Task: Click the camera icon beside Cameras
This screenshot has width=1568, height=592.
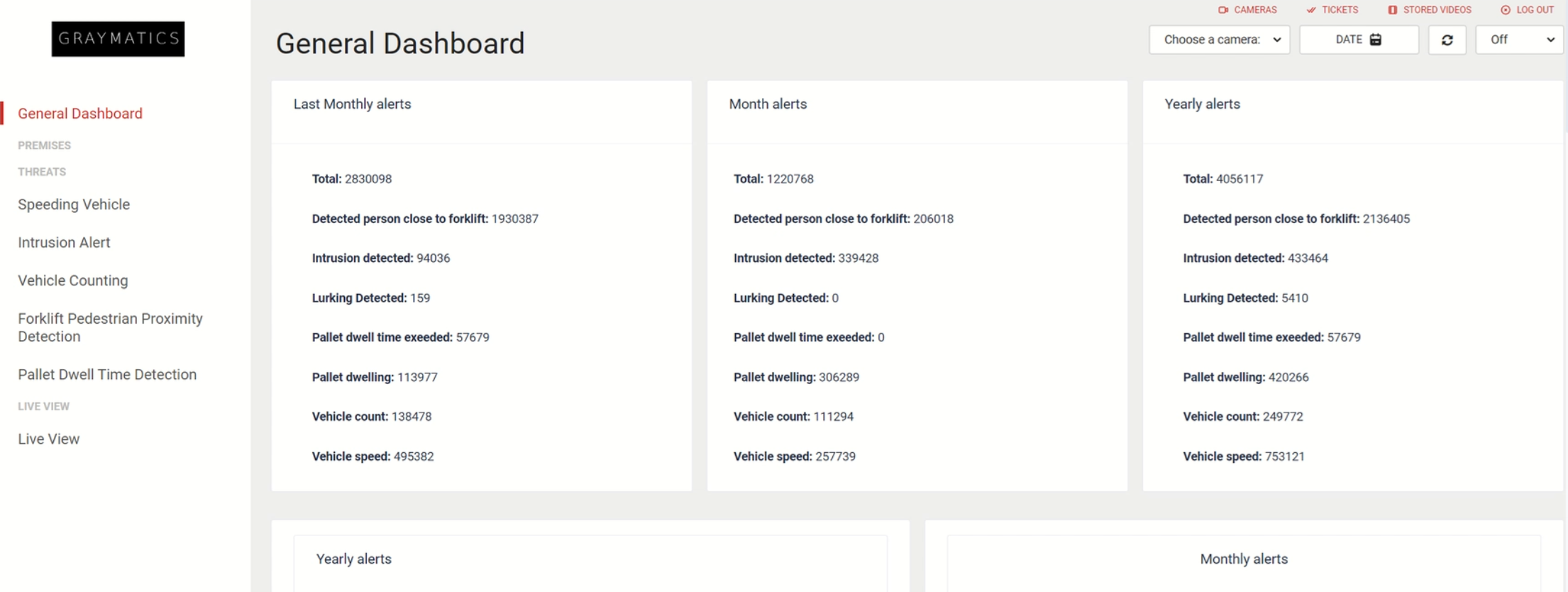Action: point(1223,10)
